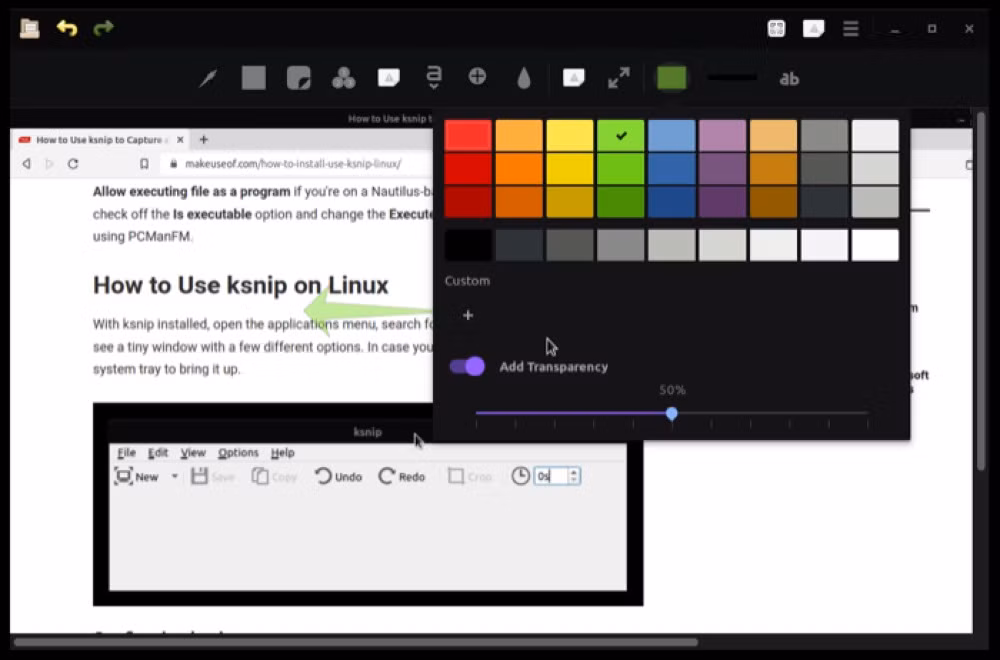Select the sticky note tool
The image size is (1000, 660).
[x=298, y=78]
